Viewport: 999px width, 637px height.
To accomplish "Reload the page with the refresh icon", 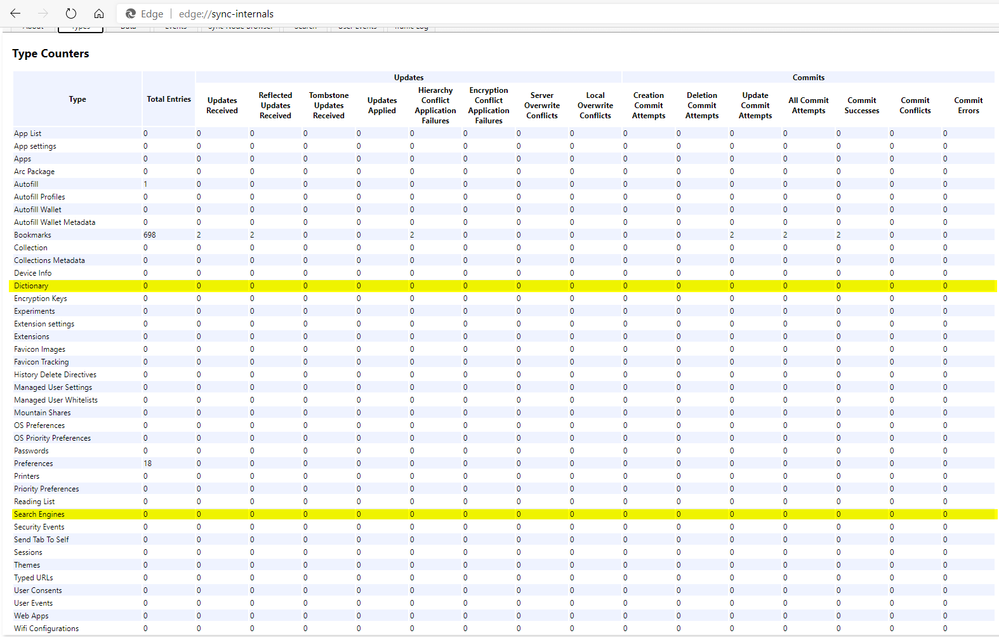I will [x=71, y=13].
